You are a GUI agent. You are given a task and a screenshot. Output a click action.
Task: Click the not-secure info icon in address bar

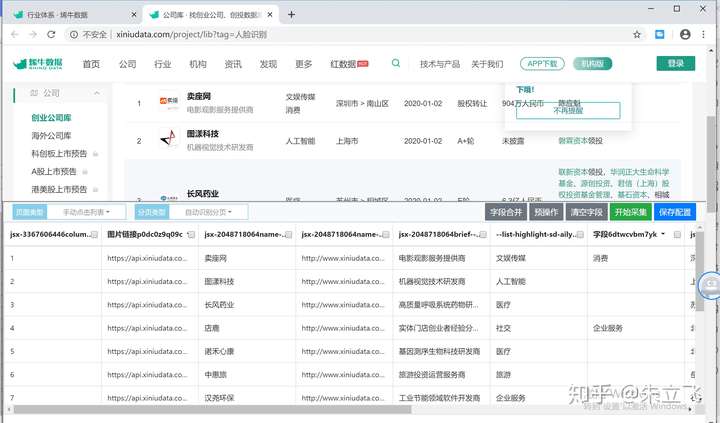(x=73, y=34)
